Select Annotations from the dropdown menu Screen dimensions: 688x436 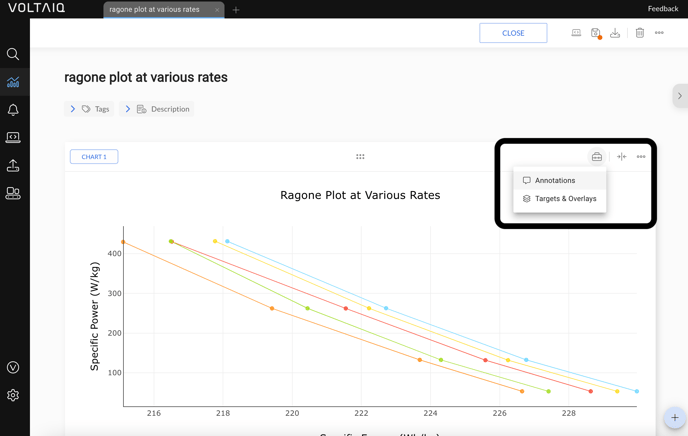(555, 181)
